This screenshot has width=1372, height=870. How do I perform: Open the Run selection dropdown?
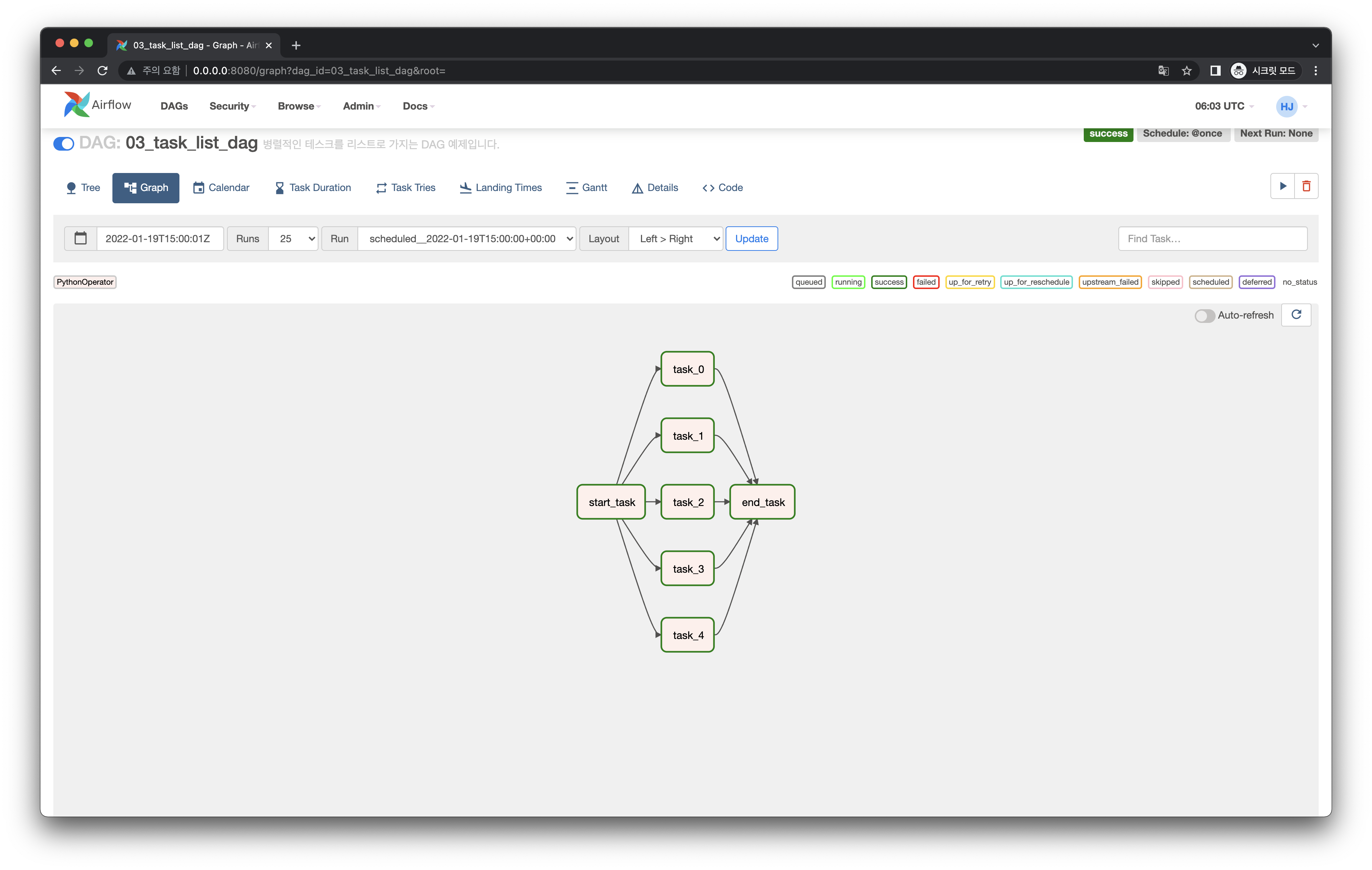click(x=467, y=238)
